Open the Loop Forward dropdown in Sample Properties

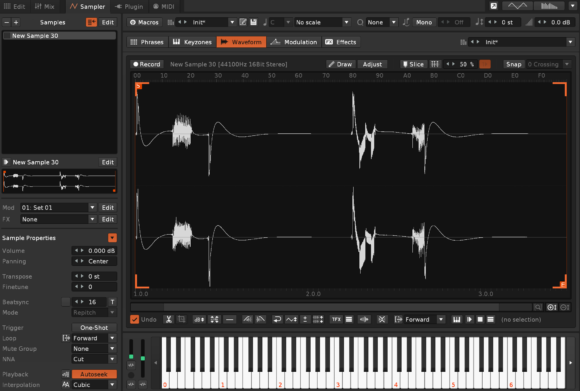coord(94,338)
